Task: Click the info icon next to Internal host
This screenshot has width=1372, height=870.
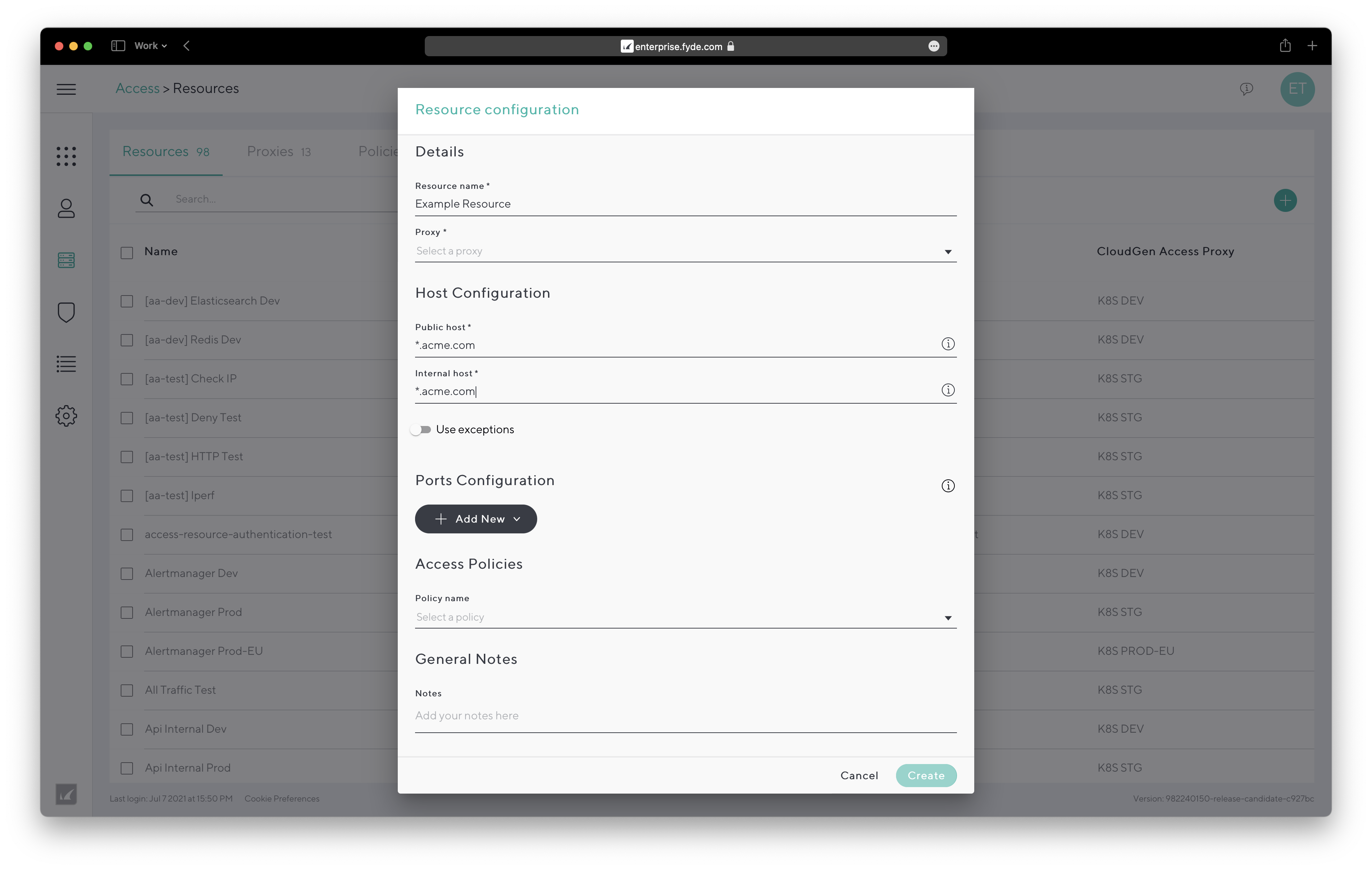Action: click(x=948, y=390)
